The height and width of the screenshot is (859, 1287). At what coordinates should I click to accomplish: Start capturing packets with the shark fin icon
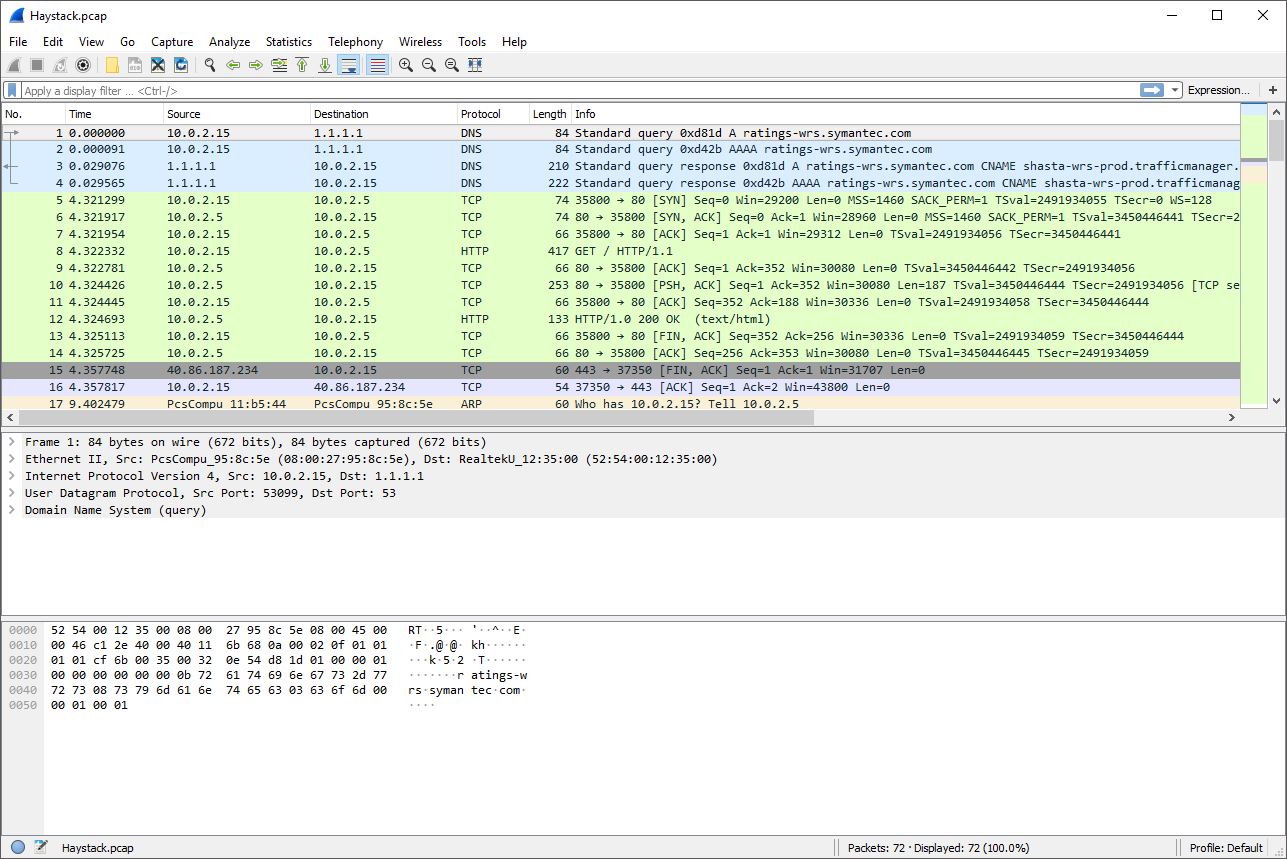click(14, 65)
